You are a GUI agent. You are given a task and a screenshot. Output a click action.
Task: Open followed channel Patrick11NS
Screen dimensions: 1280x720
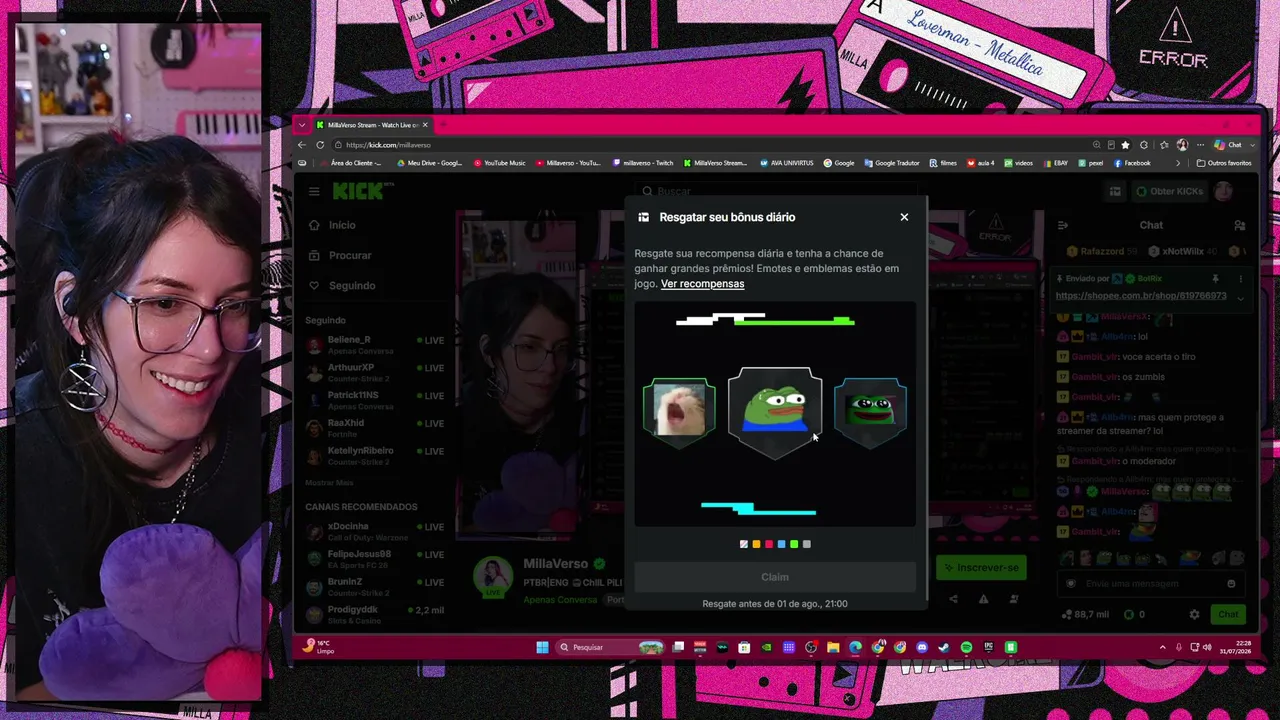coord(374,400)
